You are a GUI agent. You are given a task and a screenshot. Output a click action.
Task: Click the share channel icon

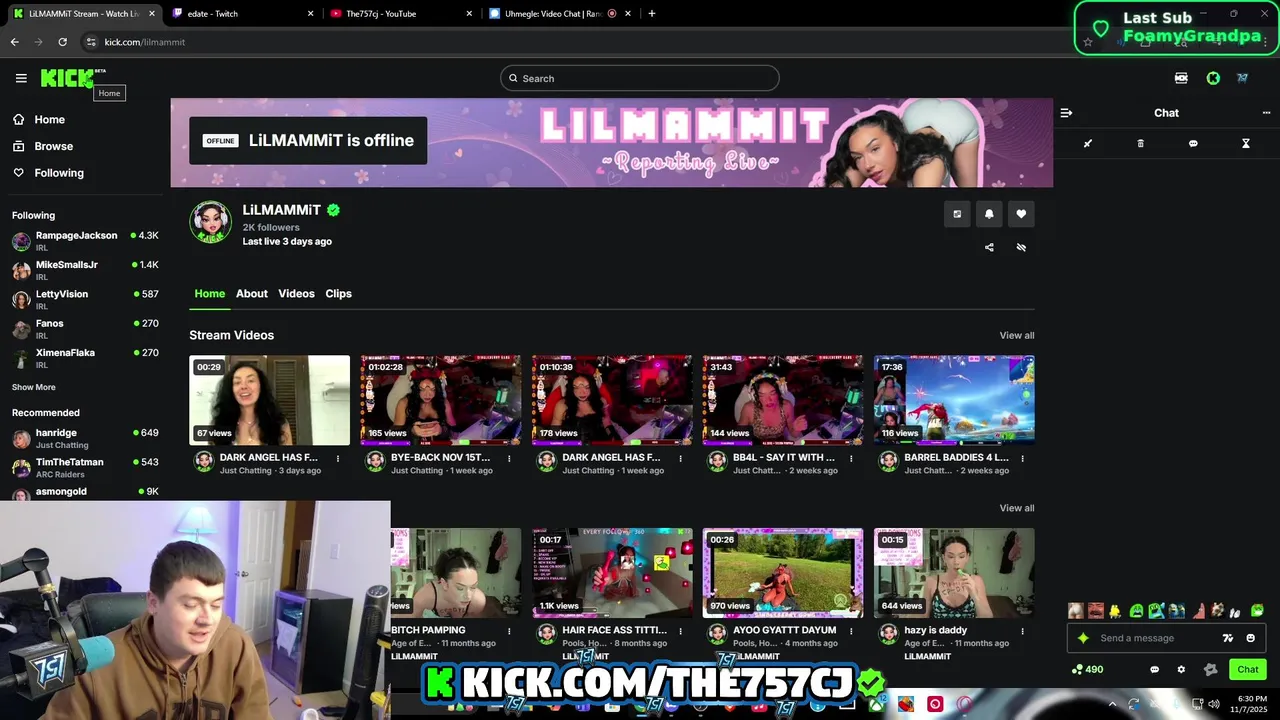[989, 247]
